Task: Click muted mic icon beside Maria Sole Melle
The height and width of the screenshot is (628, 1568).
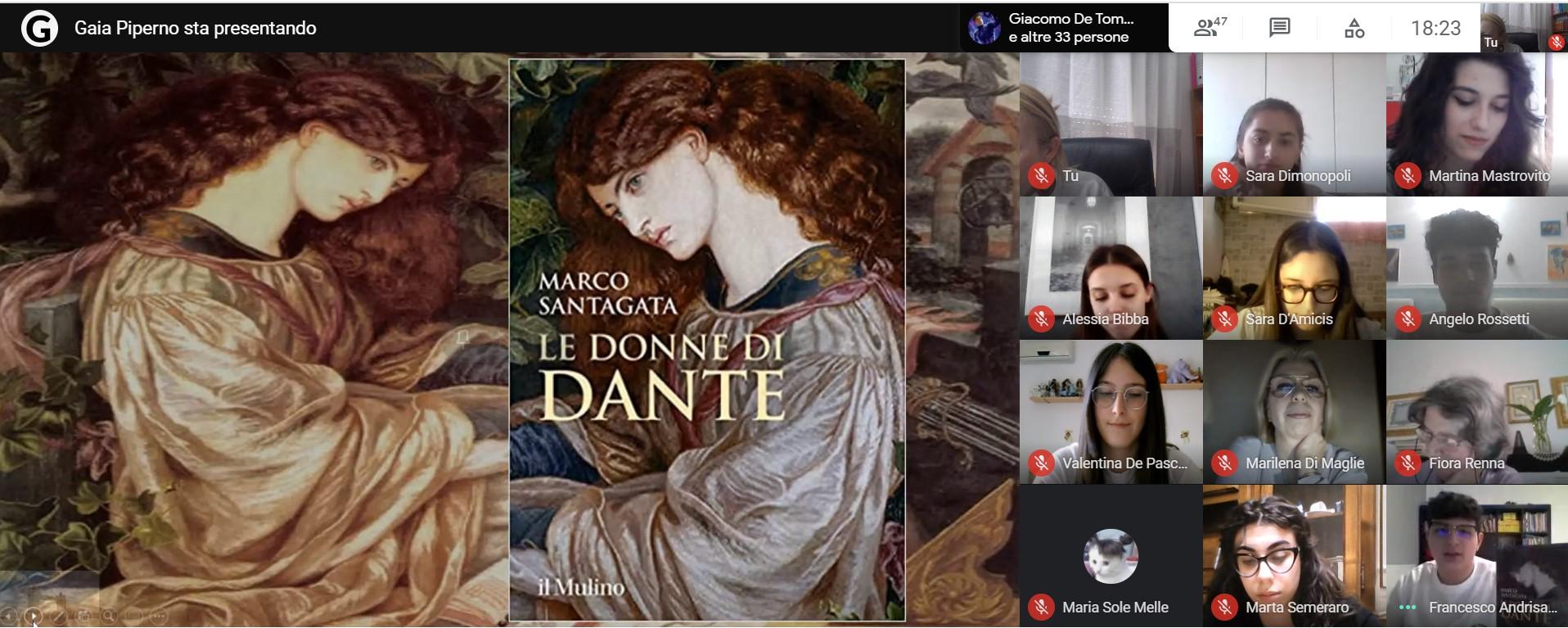Action: click(x=1041, y=607)
